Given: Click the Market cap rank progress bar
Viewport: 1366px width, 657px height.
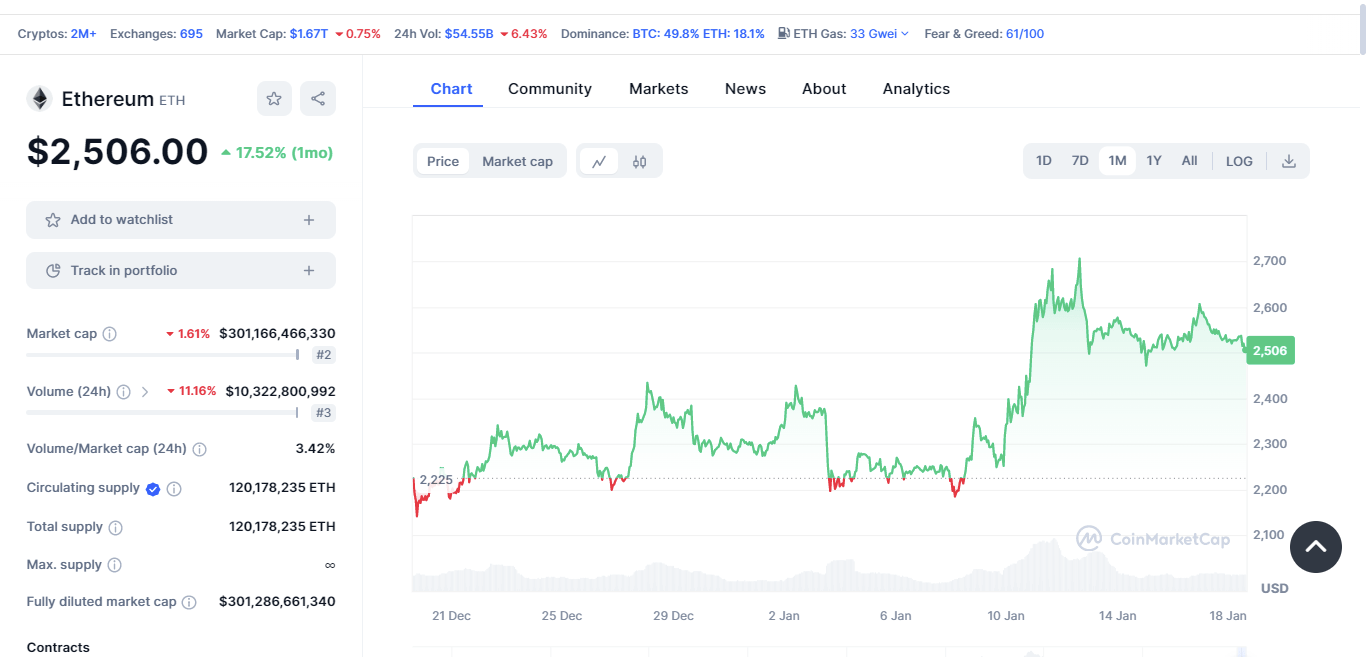Looking at the screenshot, I should coord(163,355).
